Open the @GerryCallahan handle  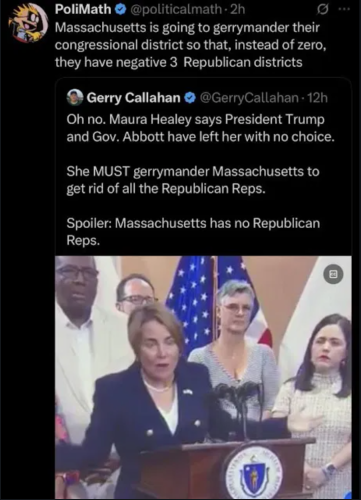click(x=249, y=98)
